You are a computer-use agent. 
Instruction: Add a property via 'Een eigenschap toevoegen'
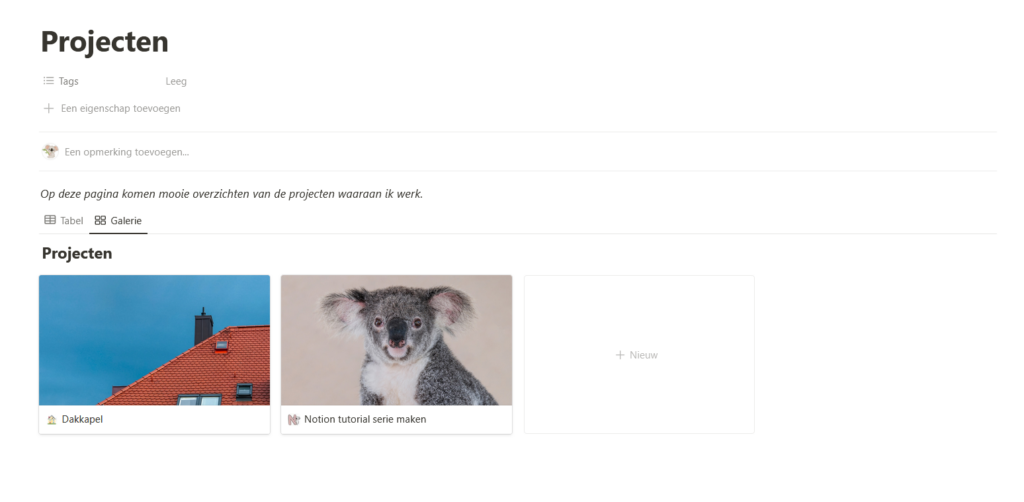[x=112, y=108]
